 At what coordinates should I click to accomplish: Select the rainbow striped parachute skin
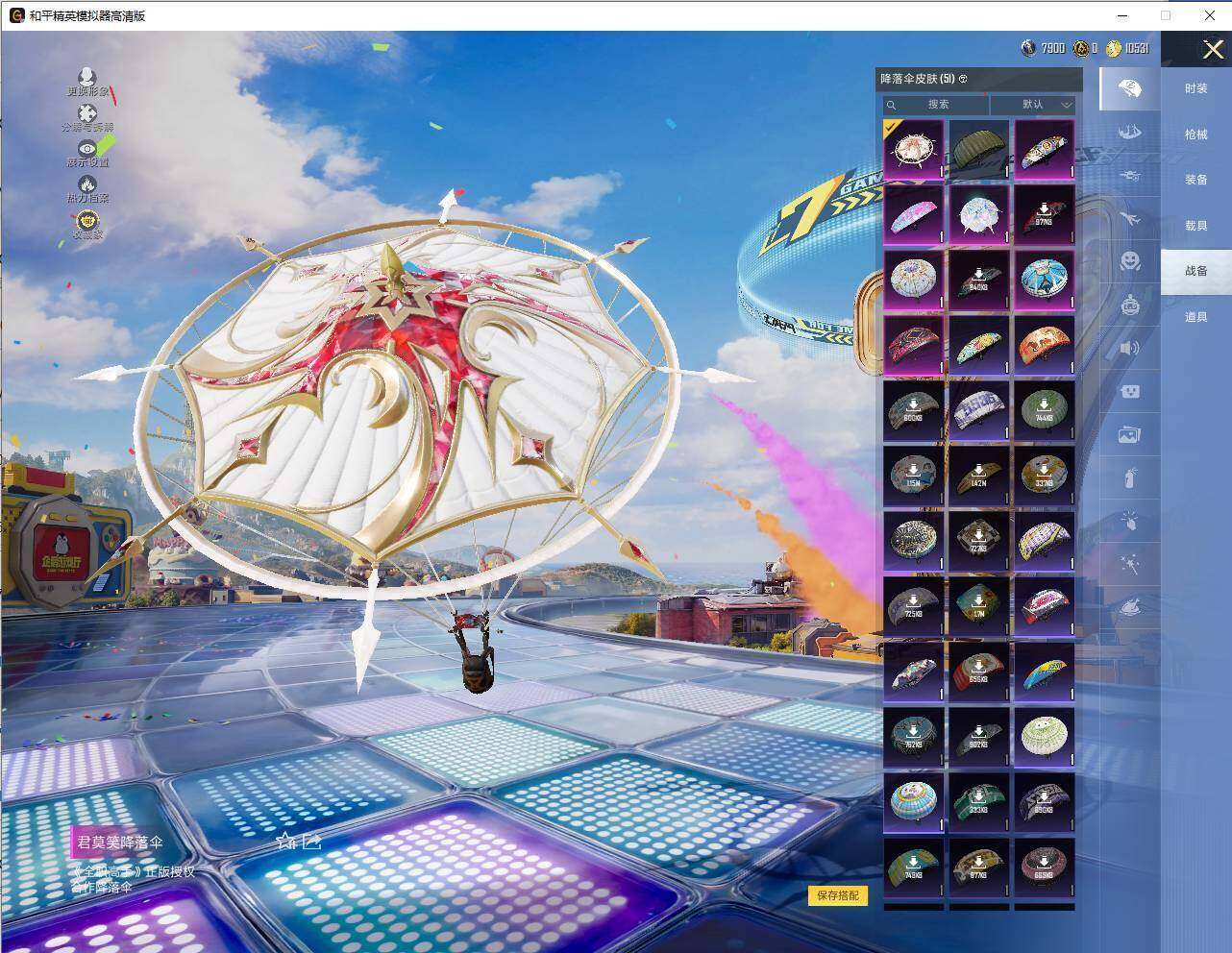point(1045,672)
